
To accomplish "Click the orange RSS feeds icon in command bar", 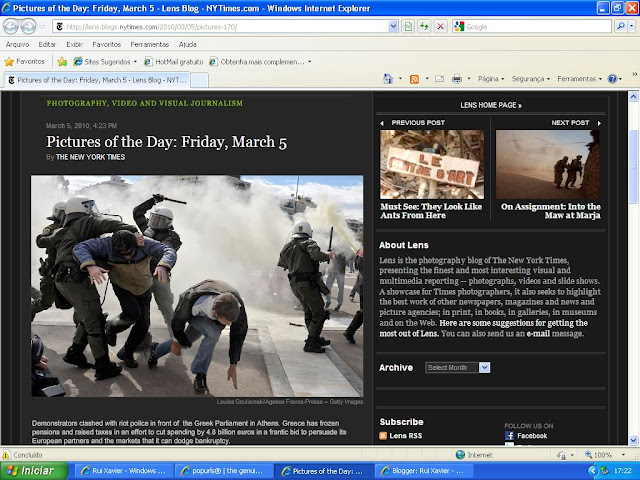I will (414, 79).
